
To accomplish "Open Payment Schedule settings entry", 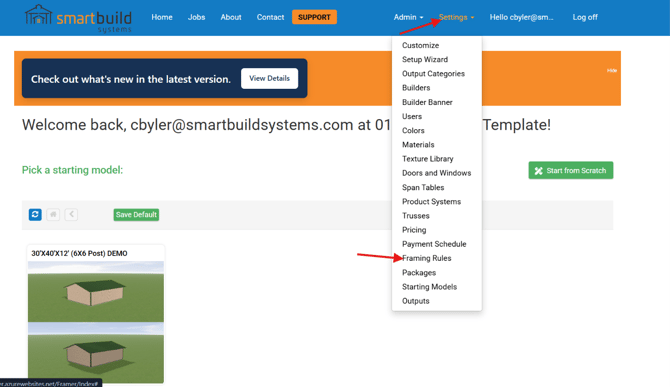I will 434,244.
